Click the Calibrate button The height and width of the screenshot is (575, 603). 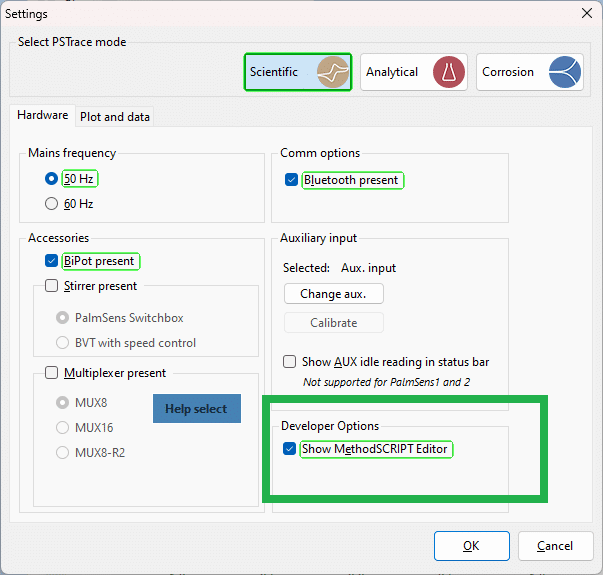point(333,323)
